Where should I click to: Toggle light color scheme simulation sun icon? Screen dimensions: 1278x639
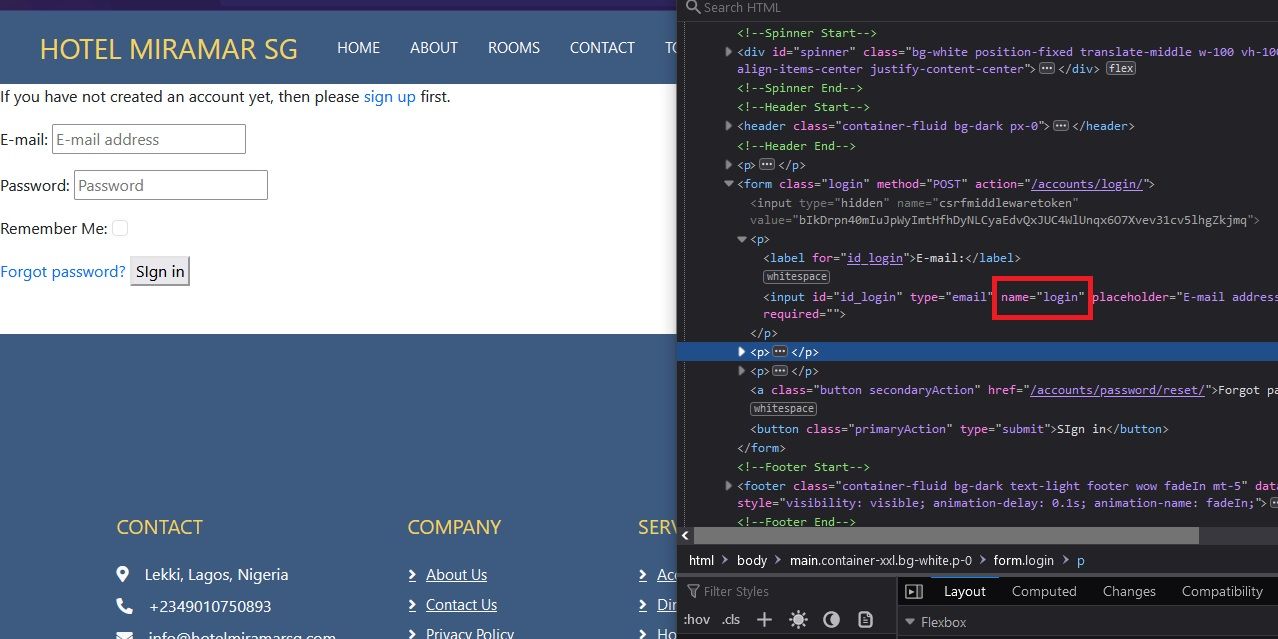[x=797, y=619]
